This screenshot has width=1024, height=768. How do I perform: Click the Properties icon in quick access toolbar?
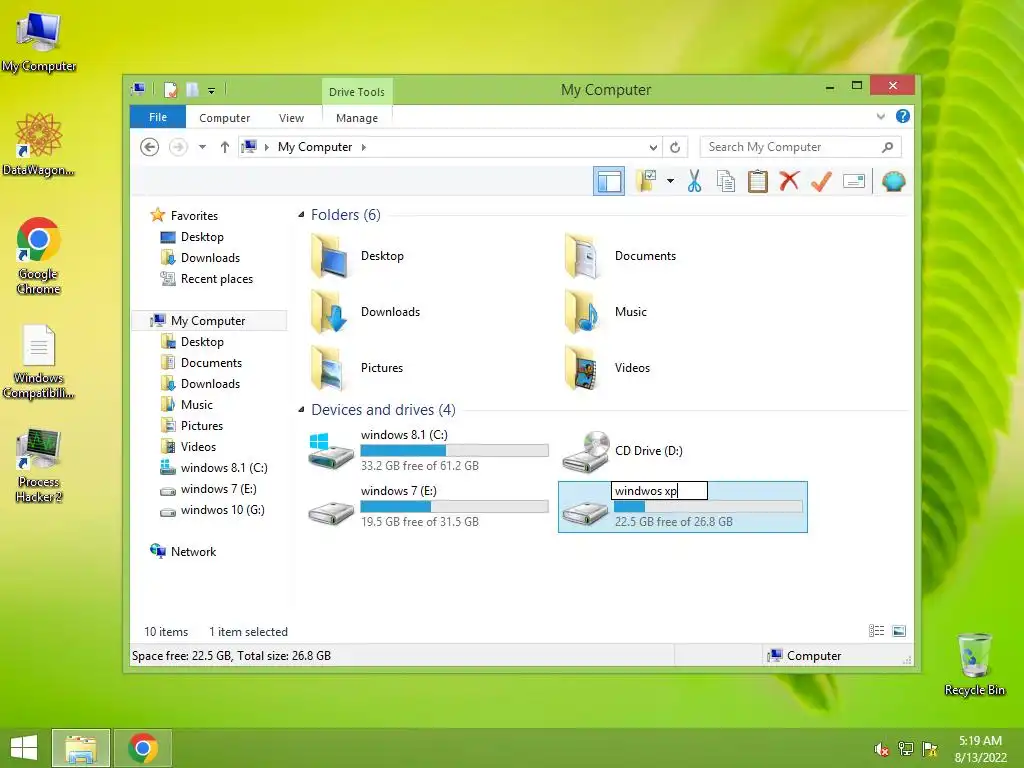170,89
